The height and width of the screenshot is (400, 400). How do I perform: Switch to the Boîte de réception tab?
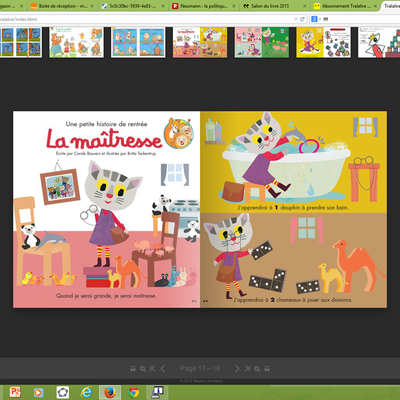(x=62, y=6)
